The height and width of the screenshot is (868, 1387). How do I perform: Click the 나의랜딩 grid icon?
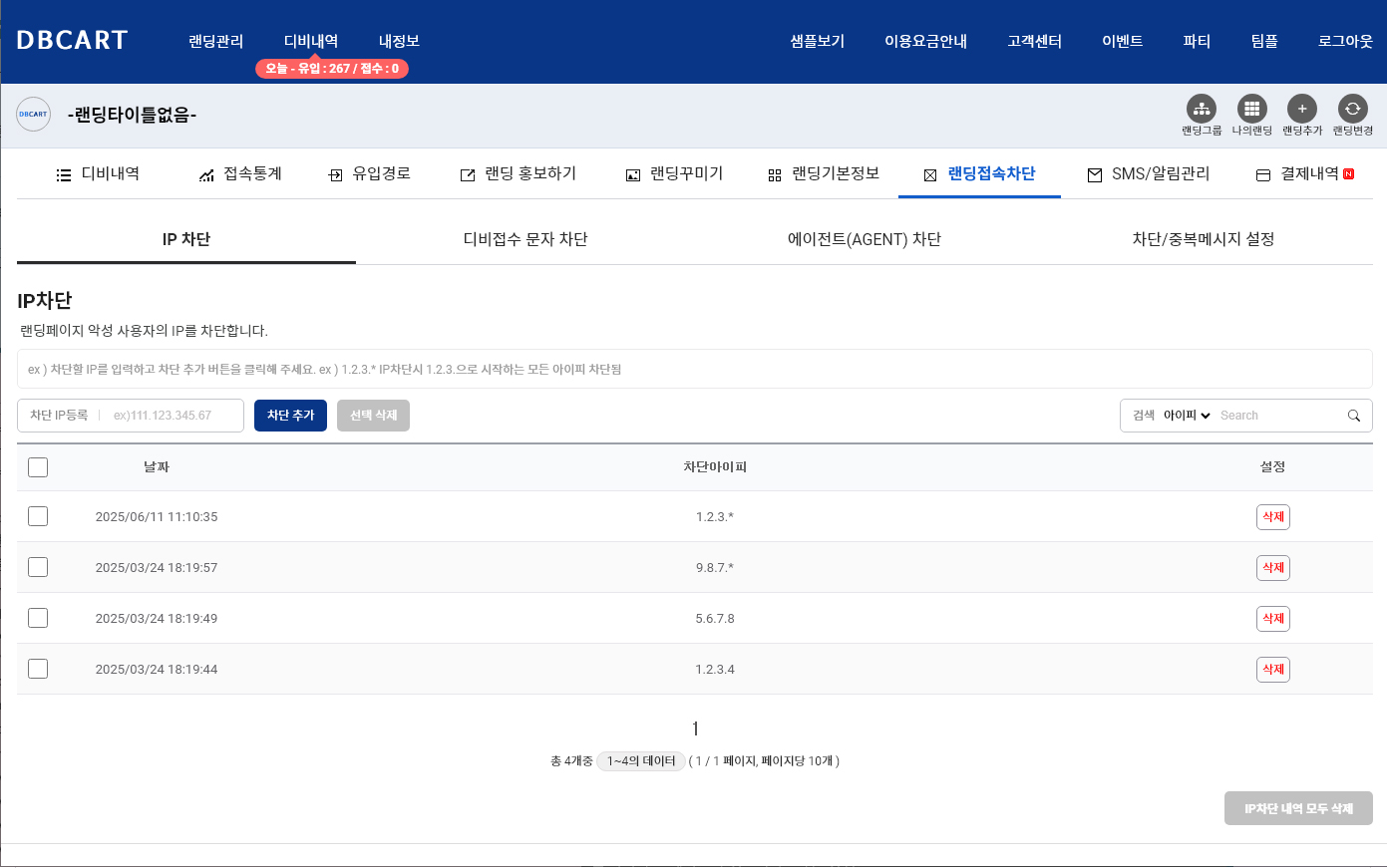(x=1251, y=109)
